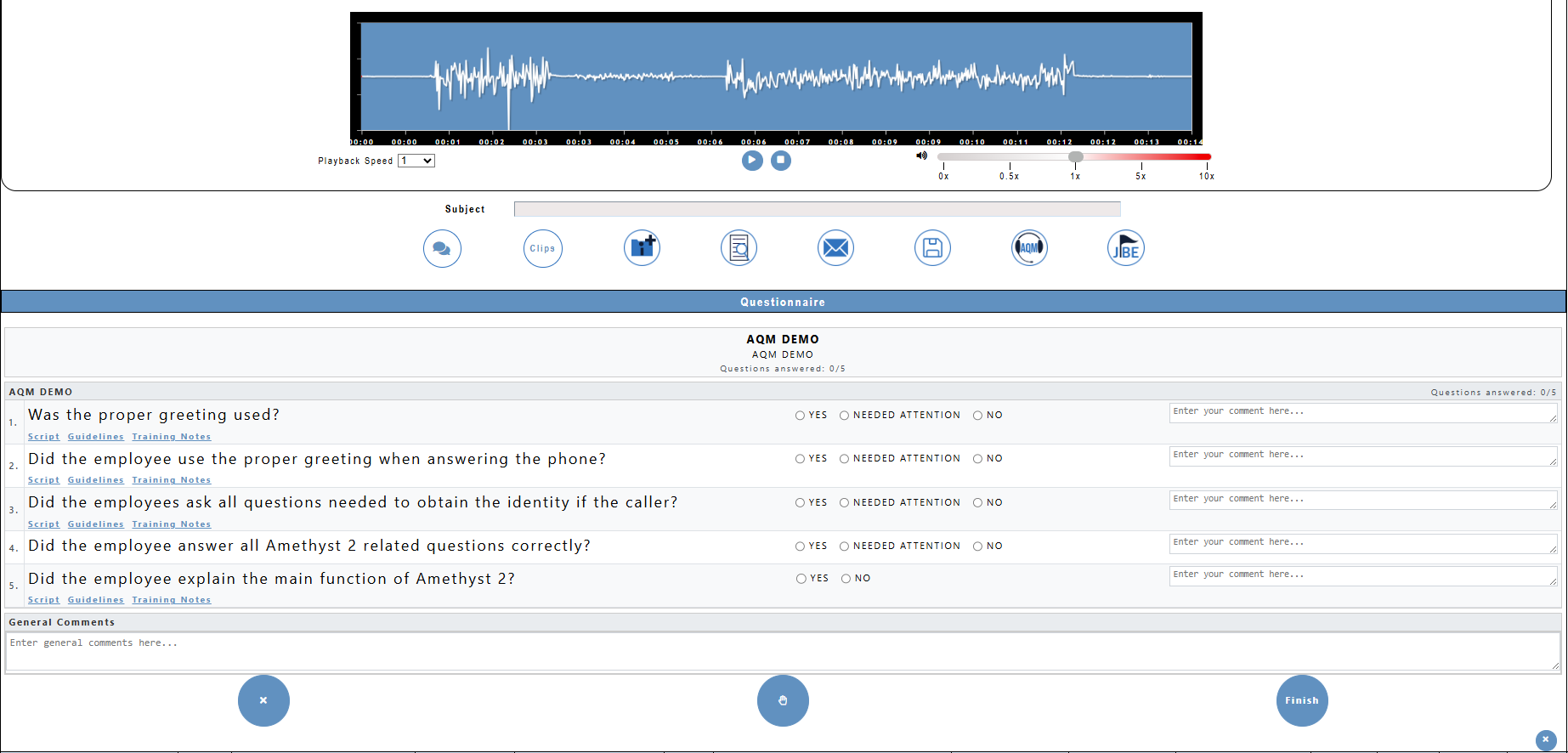The image size is (1568, 753).
Task: Stop the audio playback
Action: point(781,160)
